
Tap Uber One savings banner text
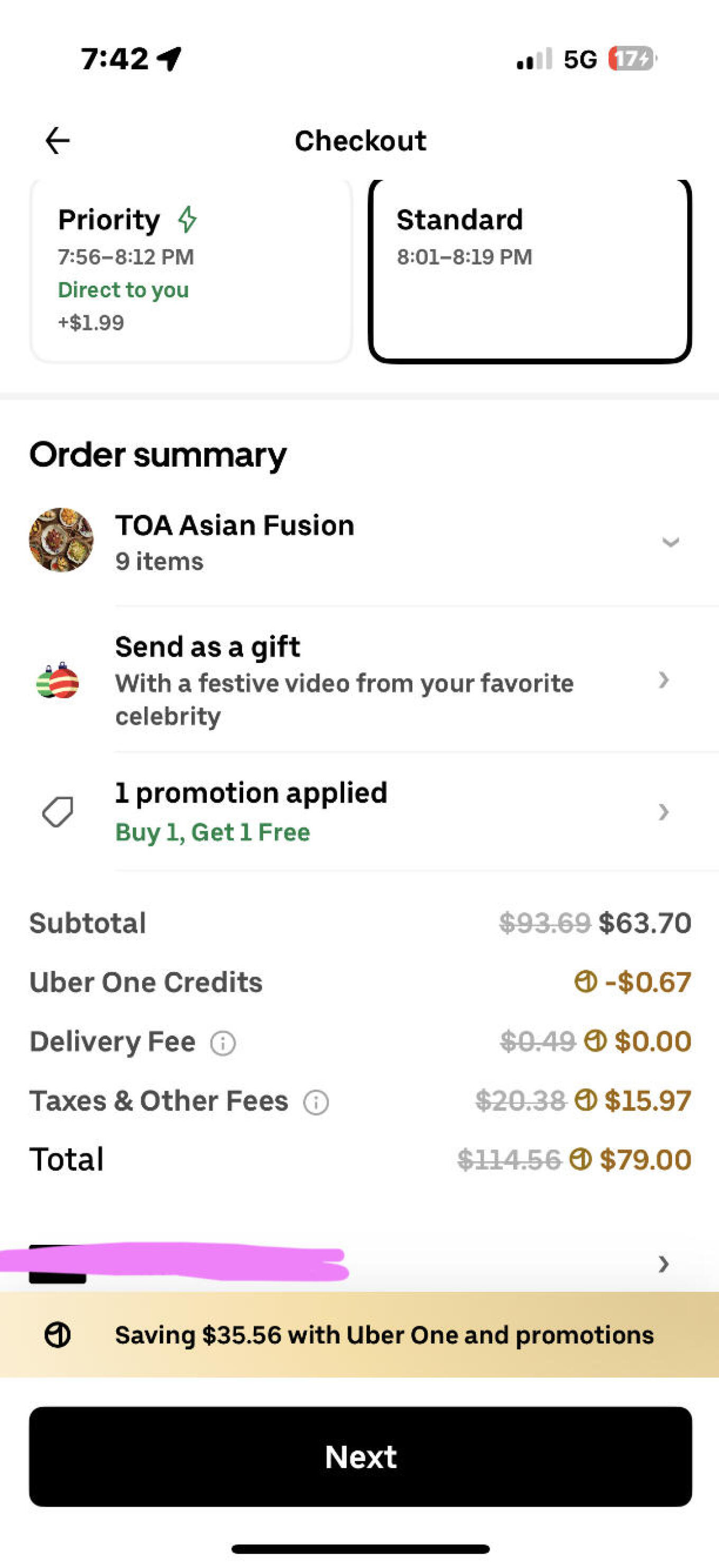[384, 1335]
